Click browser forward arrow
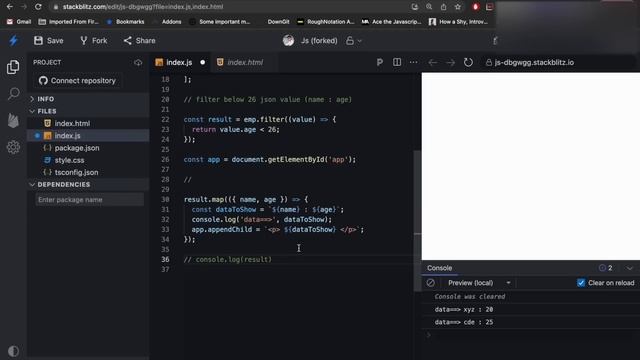This screenshot has height=360, width=640. (x=24, y=7)
